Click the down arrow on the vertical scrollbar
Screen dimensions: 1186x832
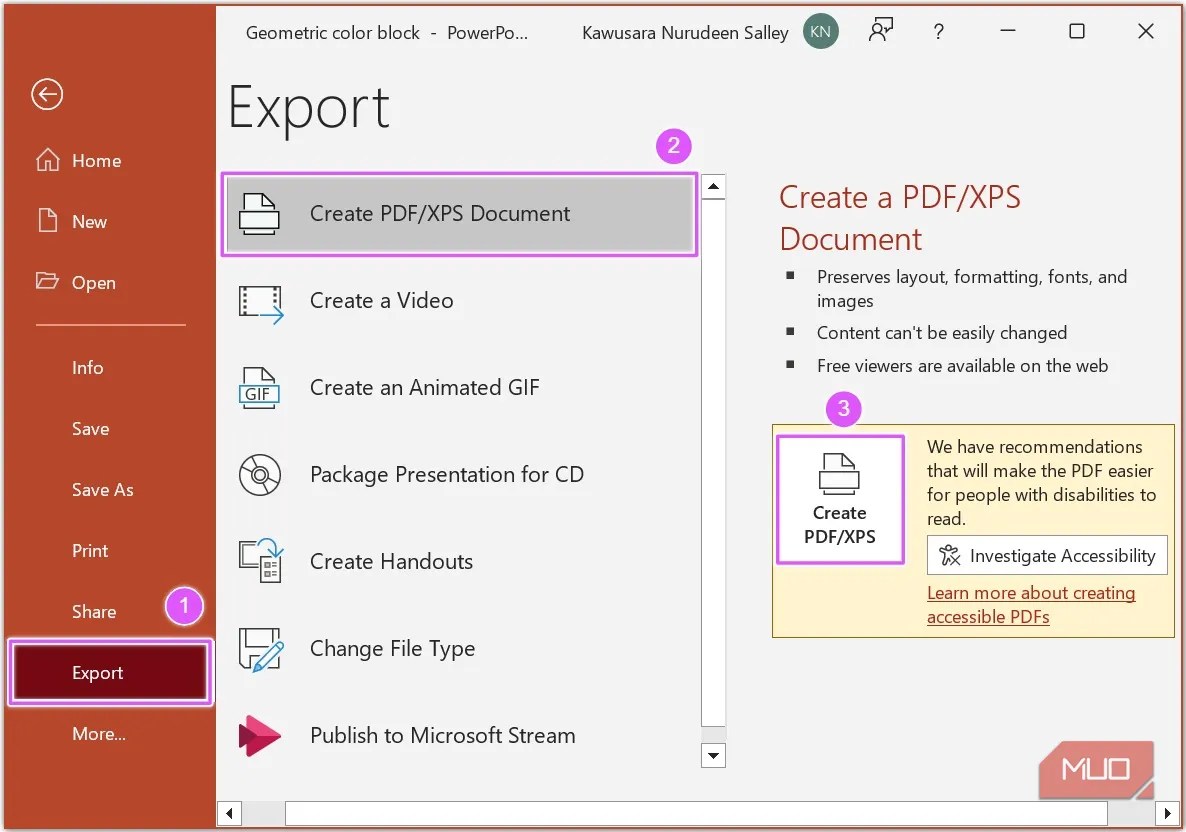(x=713, y=756)
